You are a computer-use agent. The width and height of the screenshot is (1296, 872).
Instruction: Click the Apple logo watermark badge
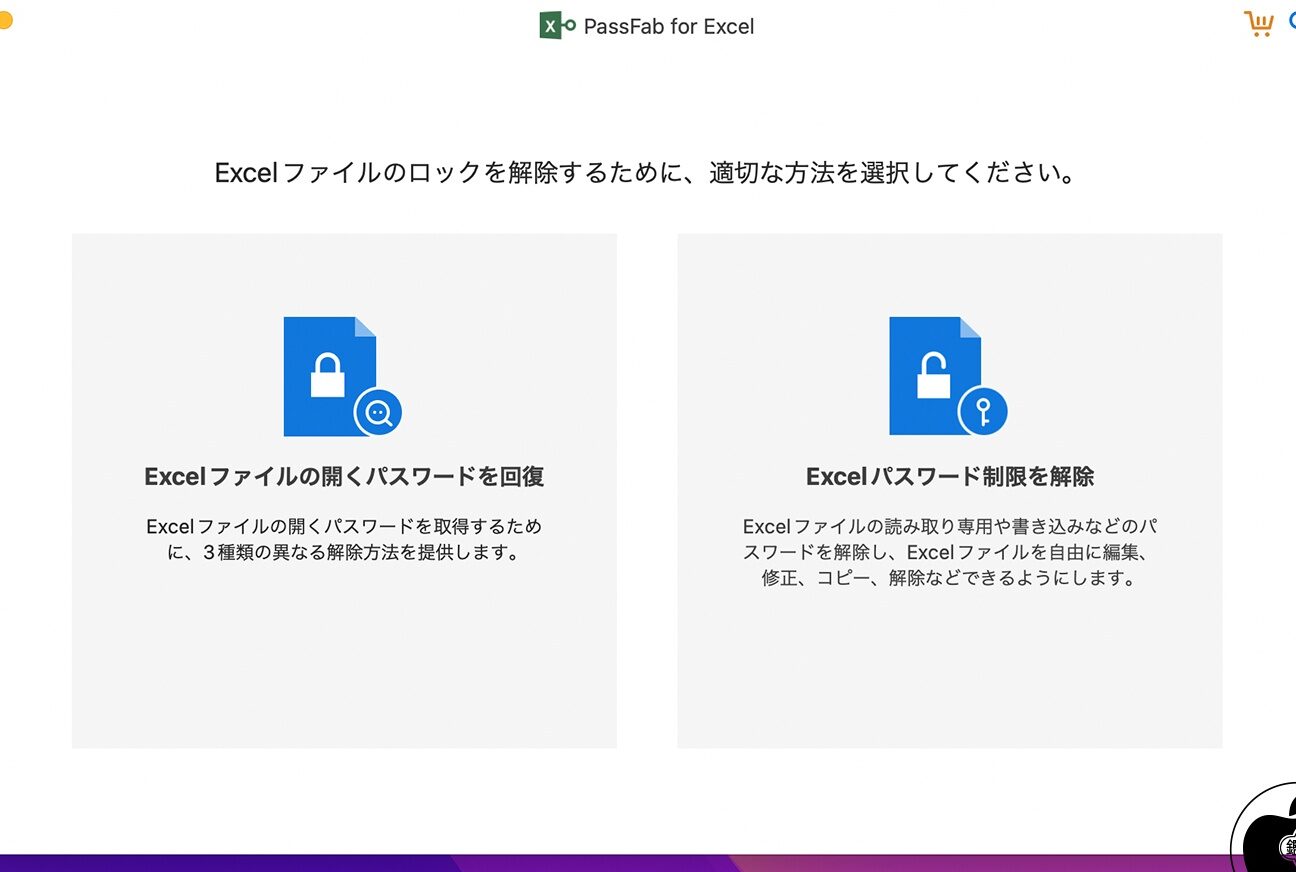pos(1268,835)
